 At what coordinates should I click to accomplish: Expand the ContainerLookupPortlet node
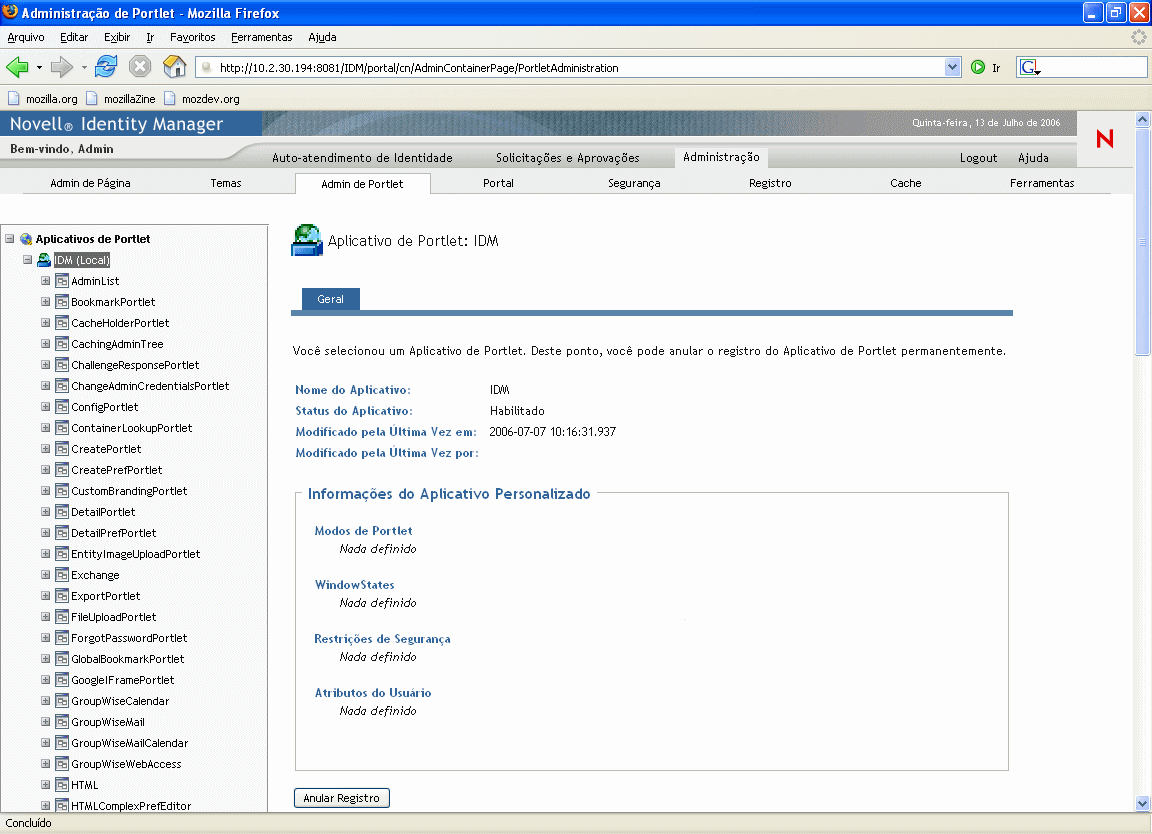pyautogui.click(x=46, y=428)
